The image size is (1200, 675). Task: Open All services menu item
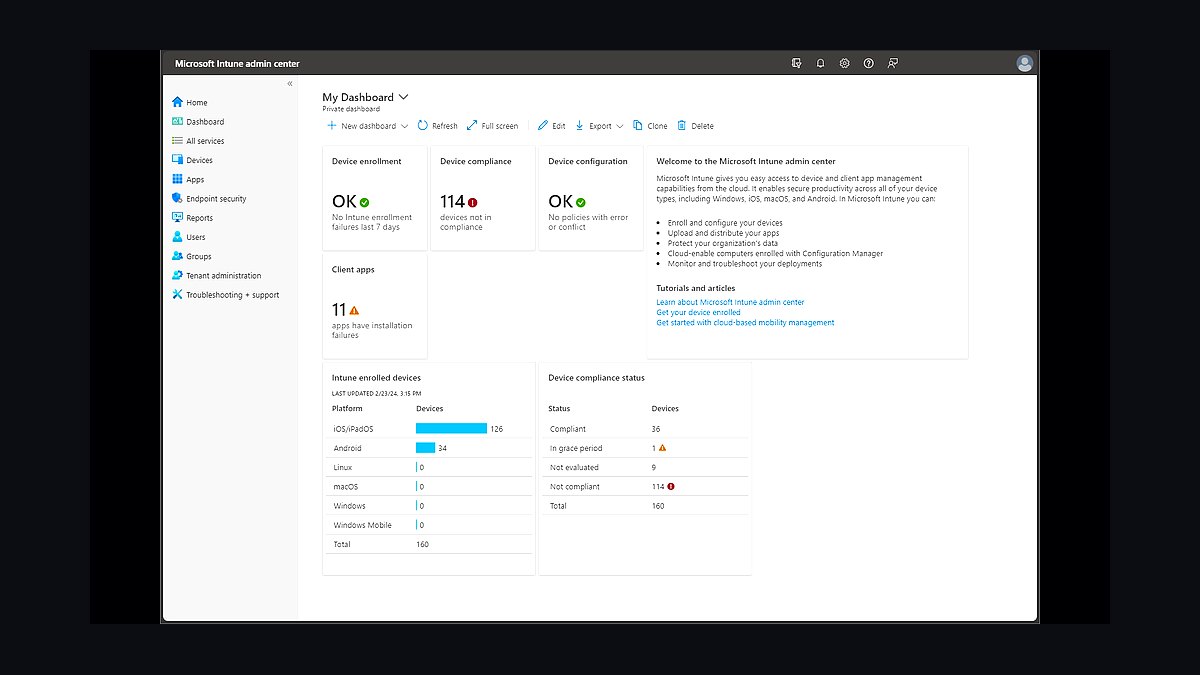[205, 141]
